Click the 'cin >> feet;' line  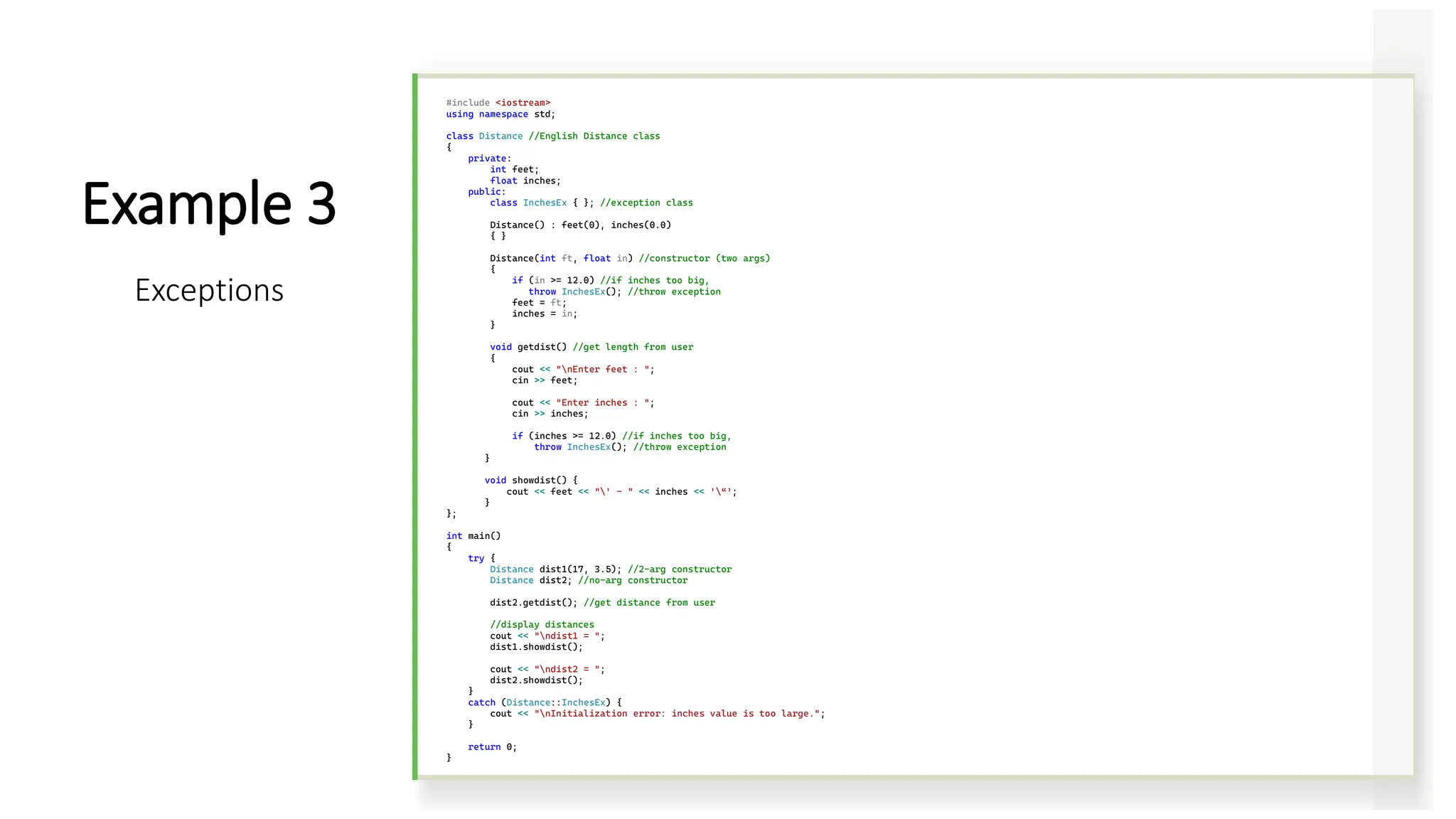(545, 380)
